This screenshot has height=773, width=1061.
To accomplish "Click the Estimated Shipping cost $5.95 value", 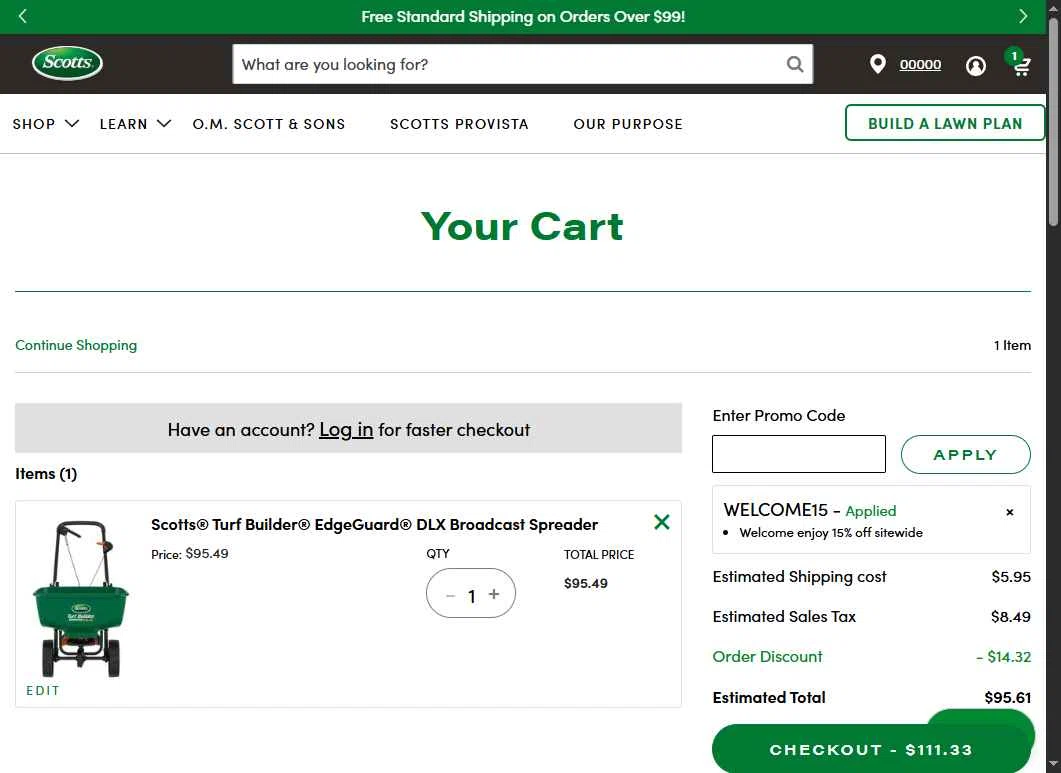I will coord(1011,577).
